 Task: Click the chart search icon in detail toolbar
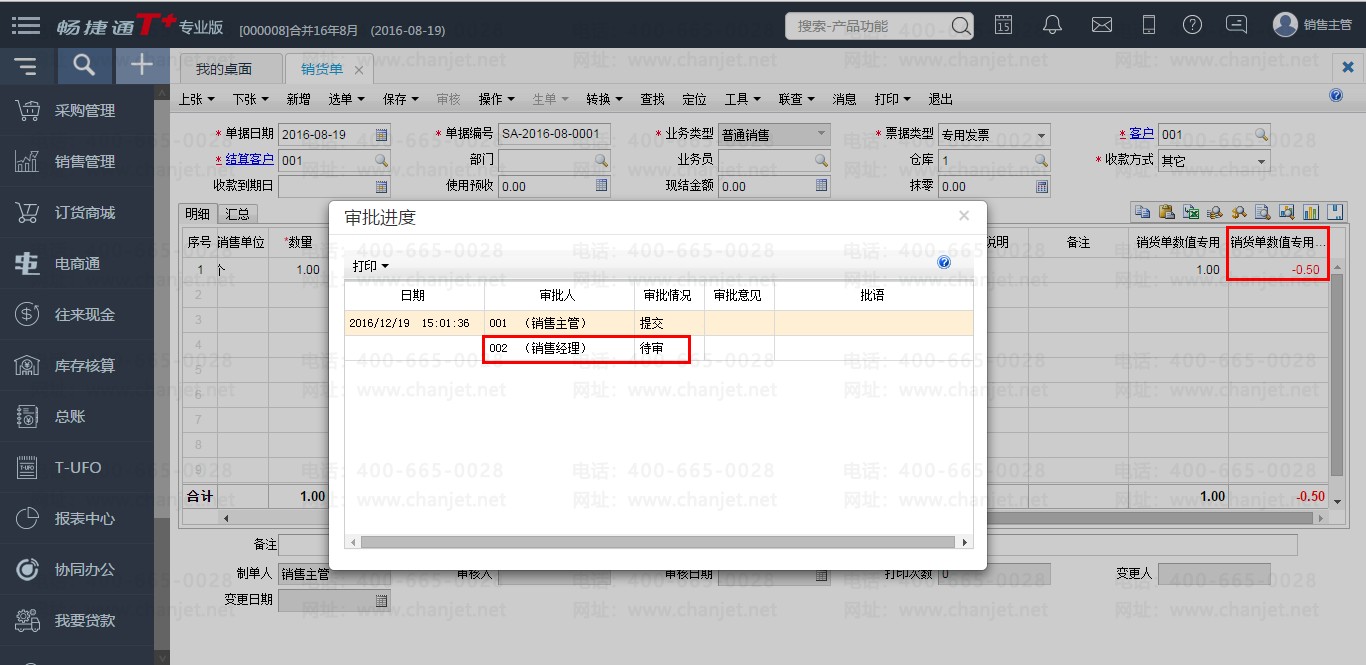[1286, 212]
